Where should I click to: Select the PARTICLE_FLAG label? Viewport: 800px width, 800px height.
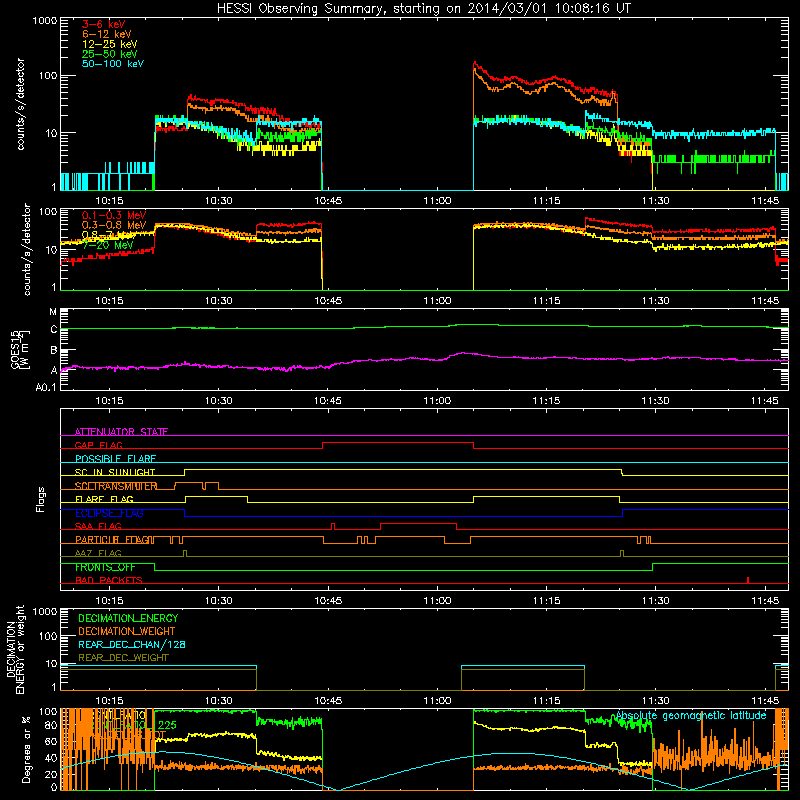(113, 539)
